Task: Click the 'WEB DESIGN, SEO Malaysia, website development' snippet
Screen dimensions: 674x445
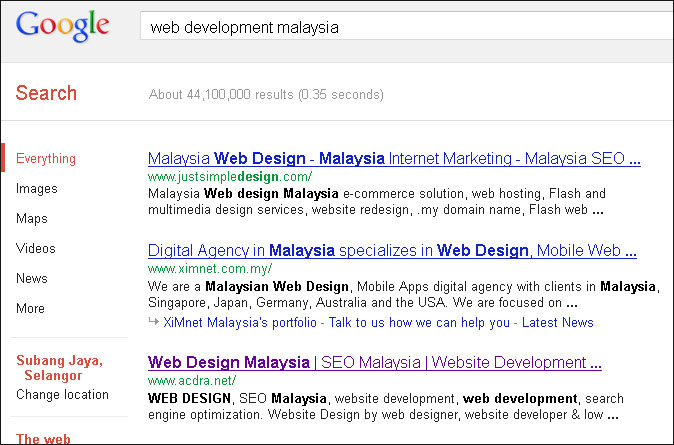Action: (x=386, y=406)
